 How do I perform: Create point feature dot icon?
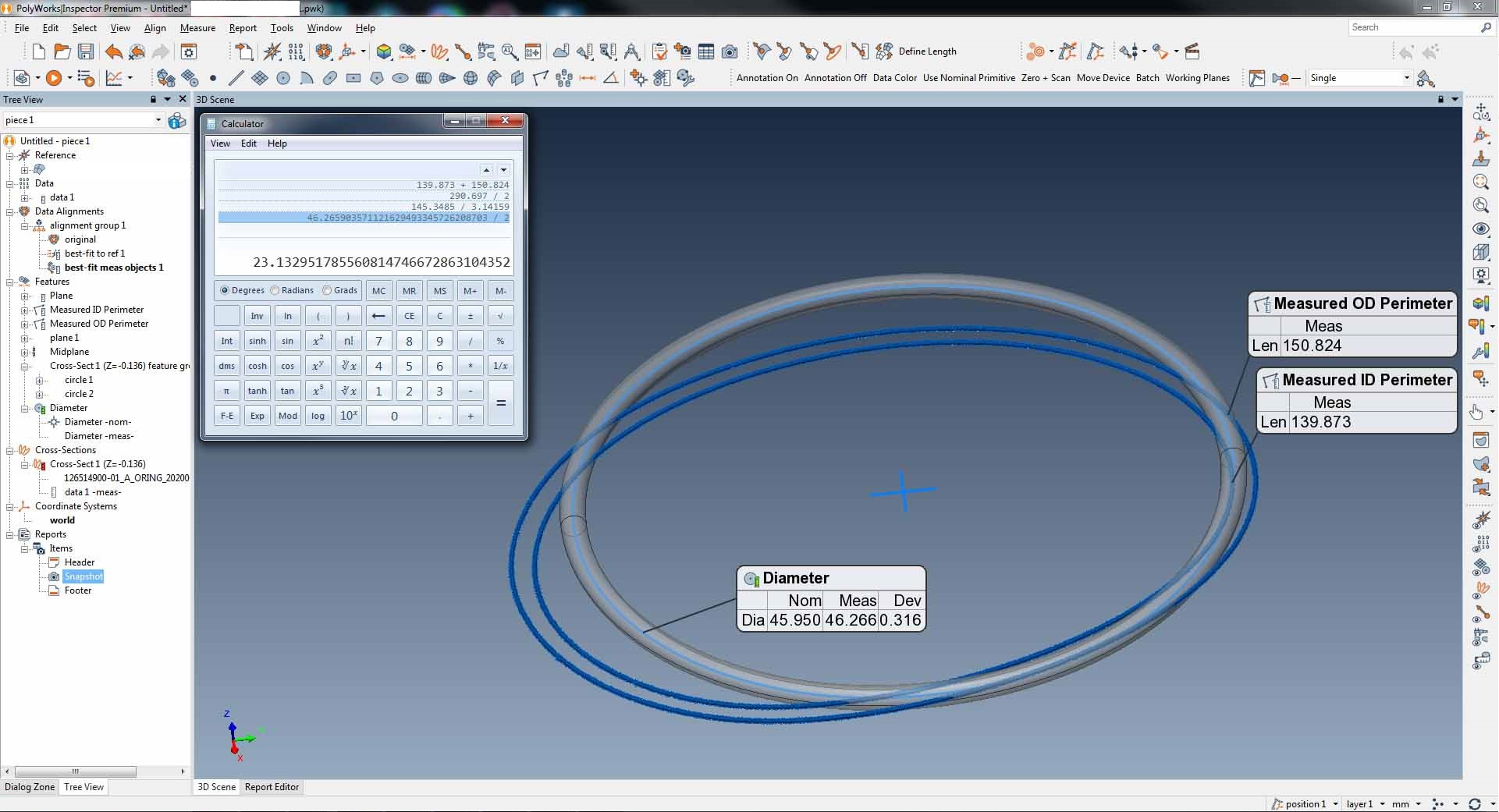click(x=212, y=78)
